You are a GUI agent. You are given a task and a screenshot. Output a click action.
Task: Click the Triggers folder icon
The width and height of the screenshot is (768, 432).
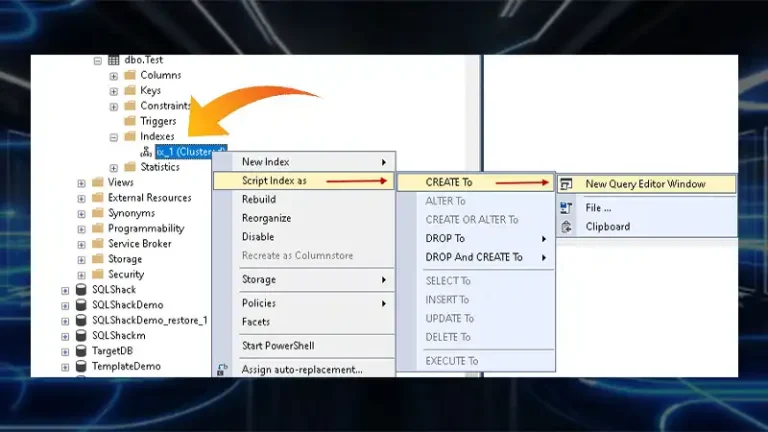pos(130,120)
